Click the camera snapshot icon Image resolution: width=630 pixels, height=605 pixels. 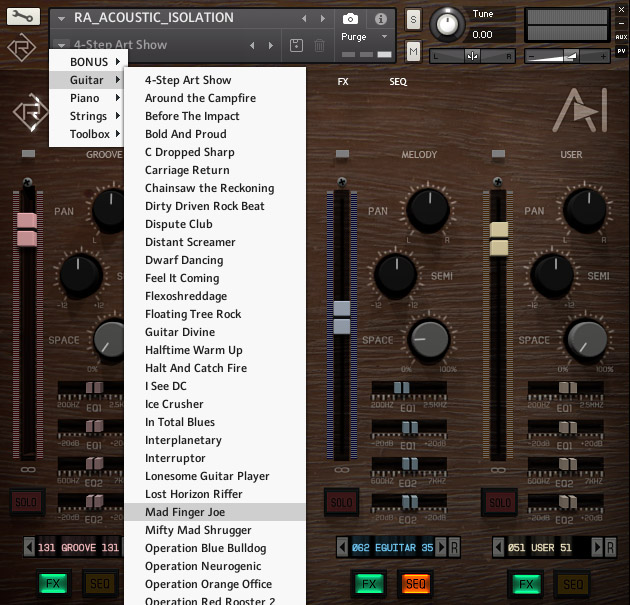pos(351,19)
